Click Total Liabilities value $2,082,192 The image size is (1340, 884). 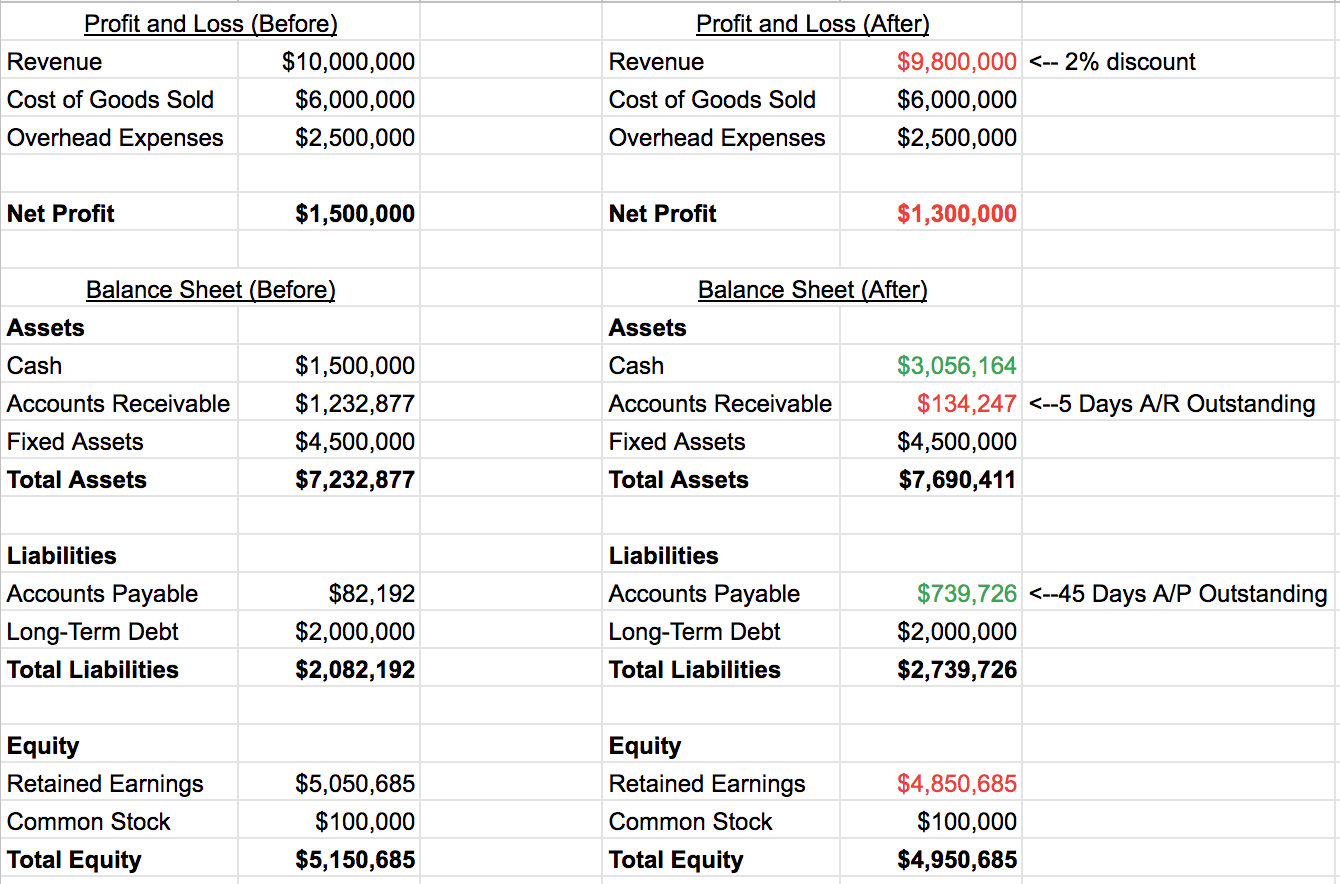(355, 670)
